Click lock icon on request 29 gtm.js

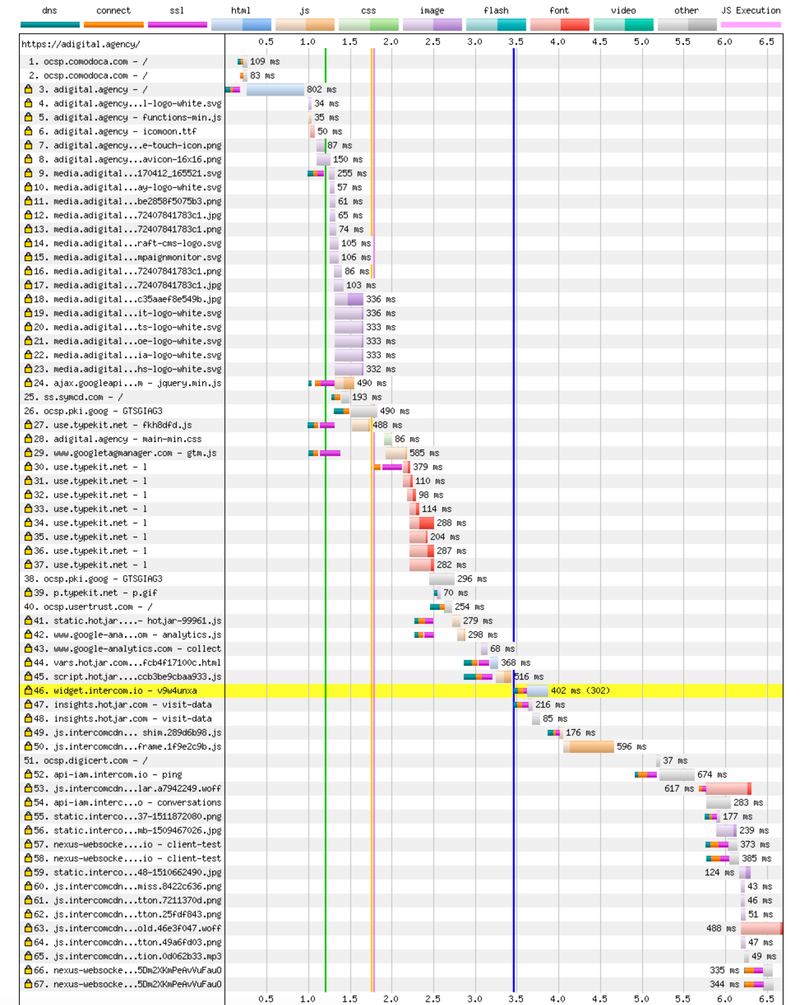point(28,453)
